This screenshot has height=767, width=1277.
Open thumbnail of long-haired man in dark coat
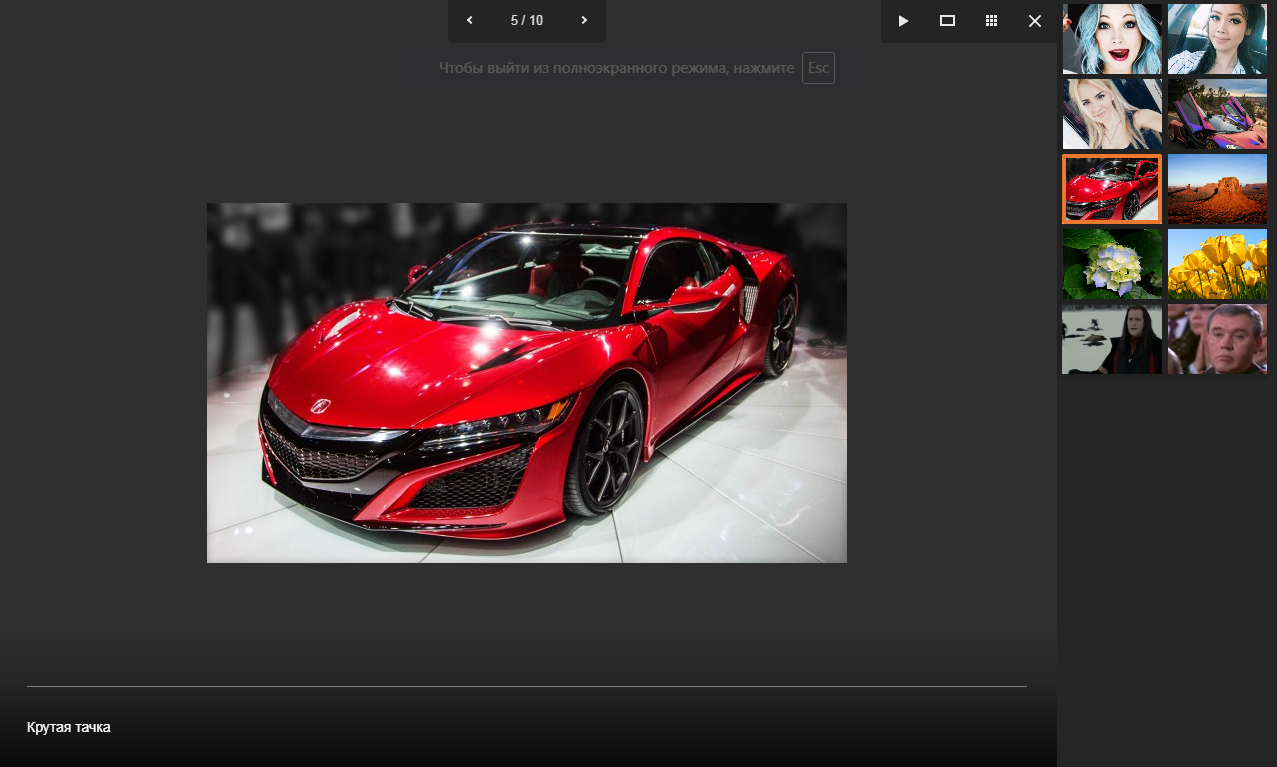point(1112,339)
